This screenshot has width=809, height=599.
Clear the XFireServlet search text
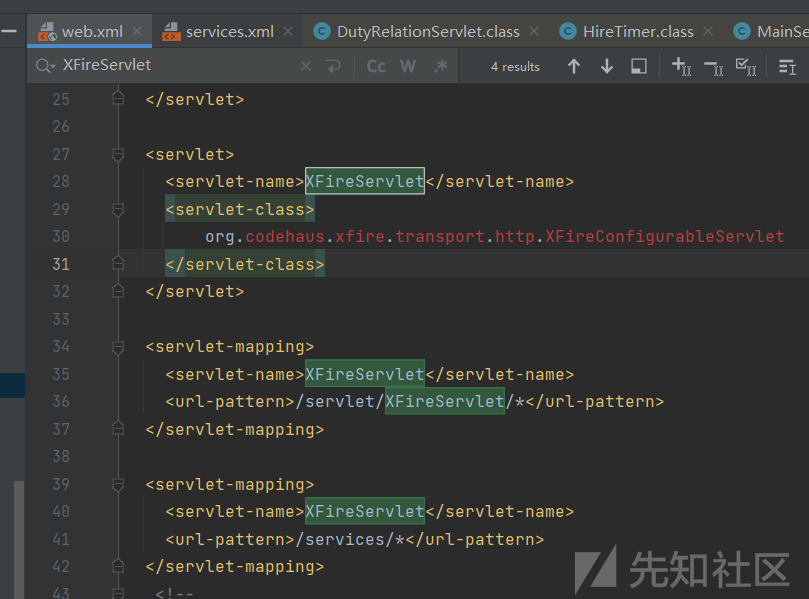(x=306, y=66)
